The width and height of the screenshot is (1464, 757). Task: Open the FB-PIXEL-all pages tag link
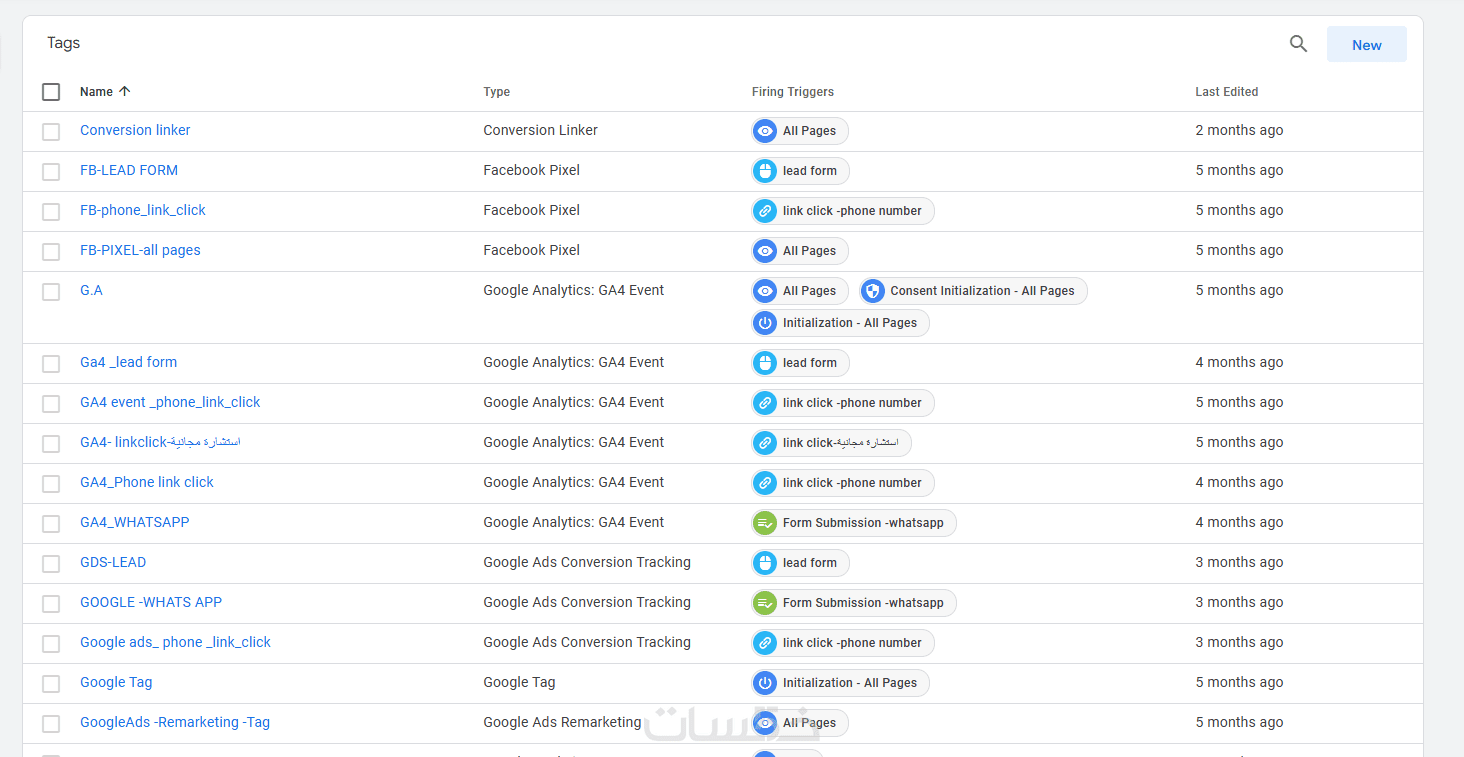[x=140, y=250]
